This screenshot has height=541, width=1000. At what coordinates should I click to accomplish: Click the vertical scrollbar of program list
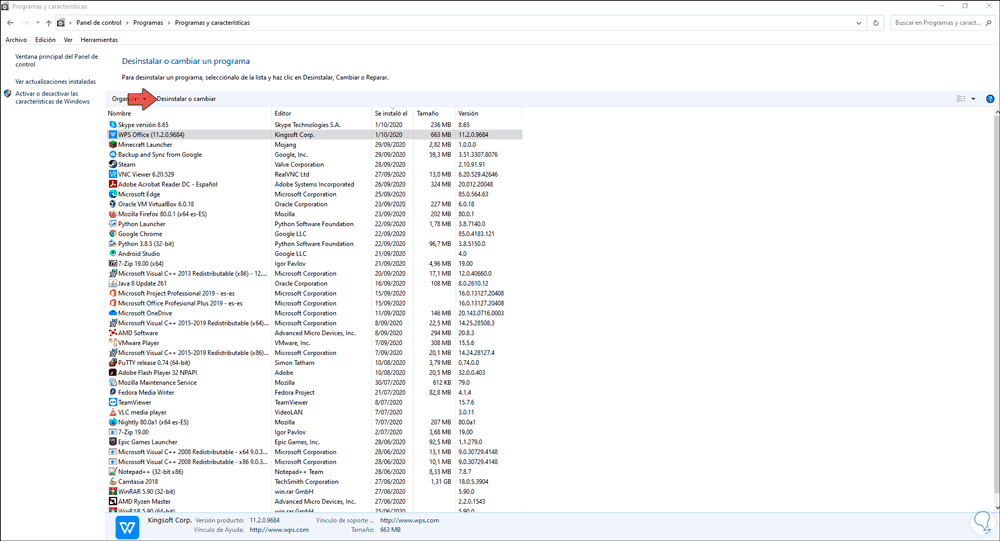pos(996,306)
